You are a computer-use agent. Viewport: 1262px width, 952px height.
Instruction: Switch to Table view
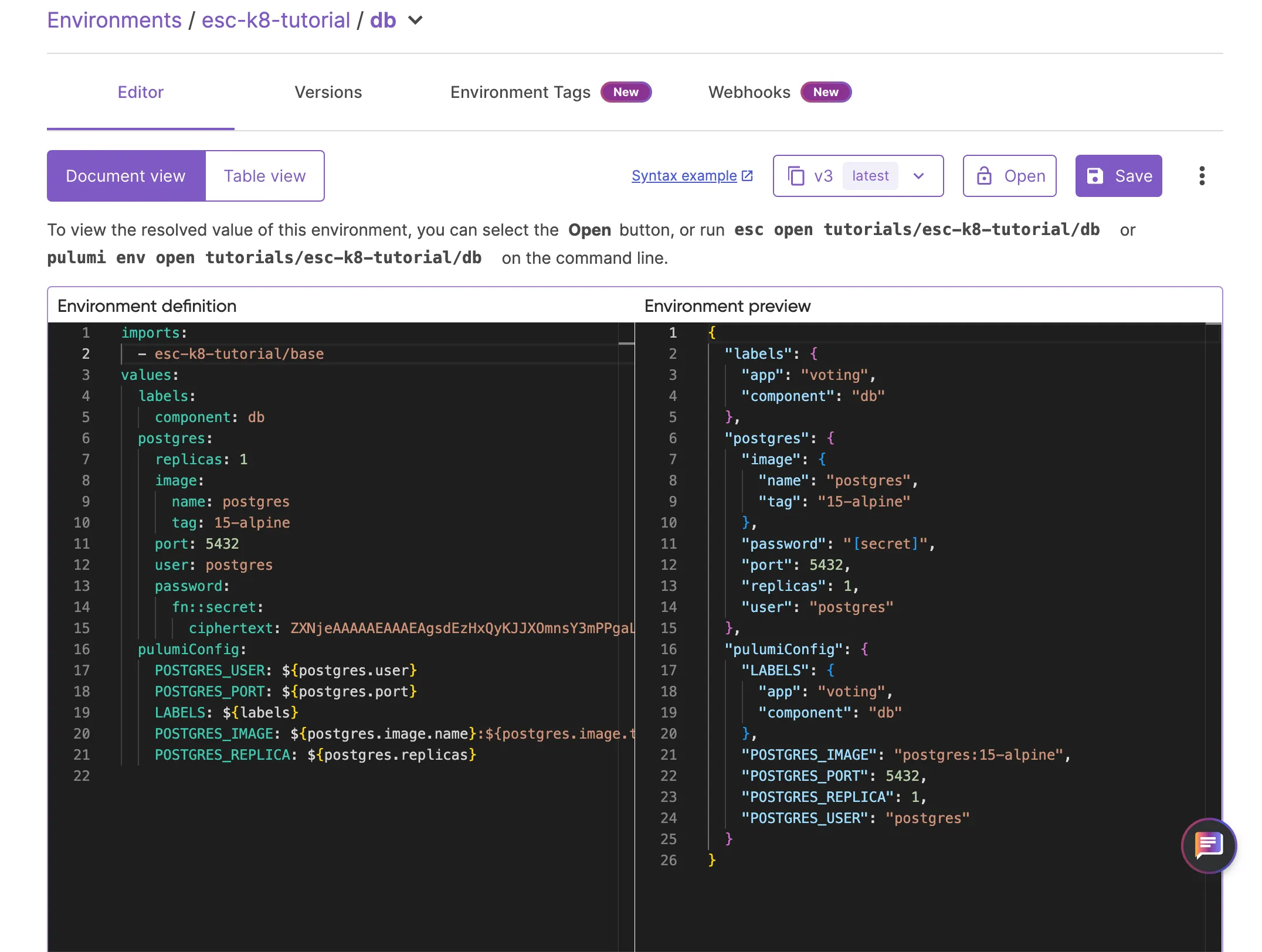264,176
